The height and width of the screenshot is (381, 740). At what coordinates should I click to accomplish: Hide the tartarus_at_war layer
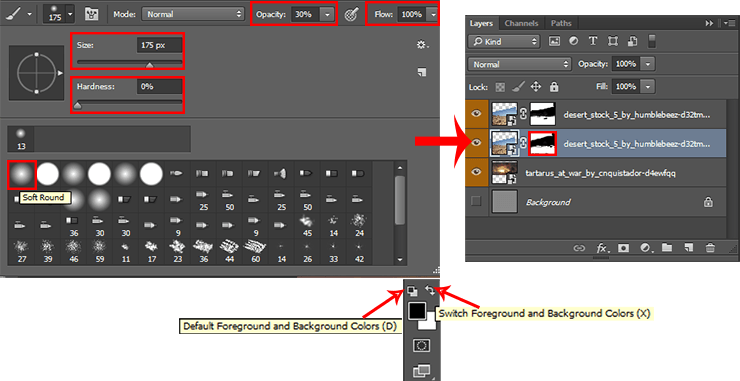pyautogui.click(x=476, y=172)
